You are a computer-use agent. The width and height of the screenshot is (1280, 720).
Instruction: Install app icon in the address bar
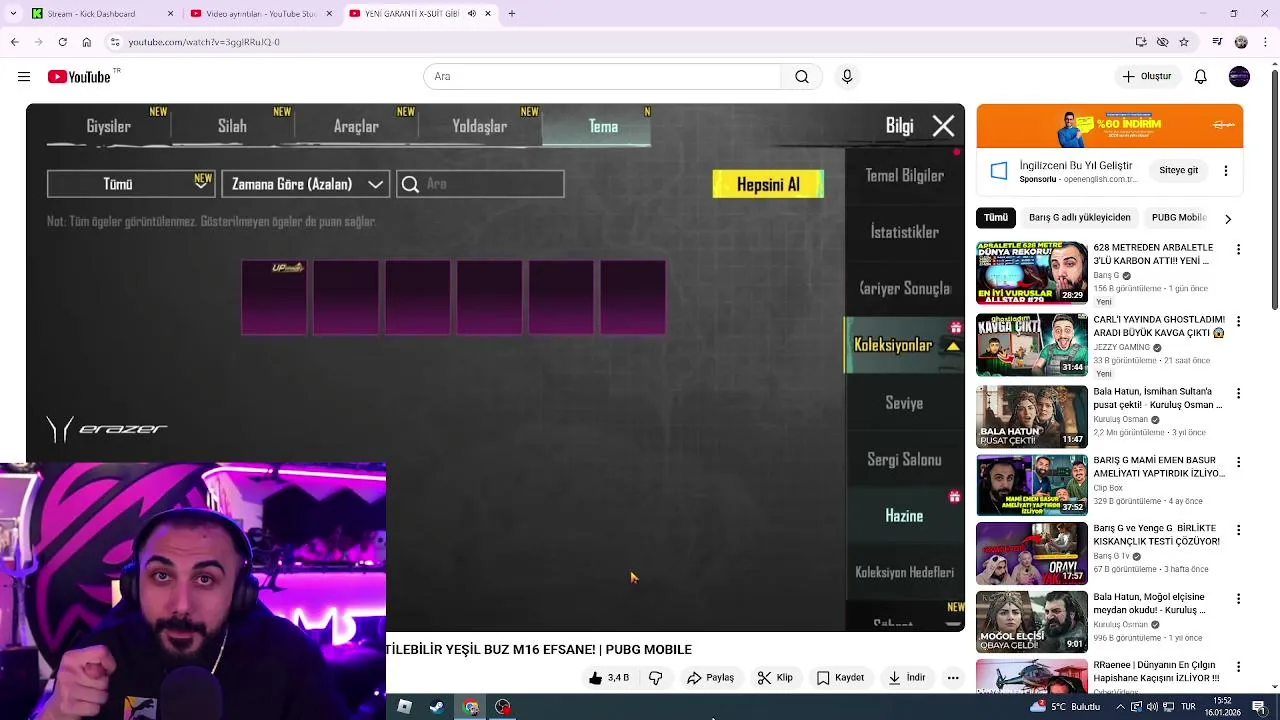coord(1141,42)
